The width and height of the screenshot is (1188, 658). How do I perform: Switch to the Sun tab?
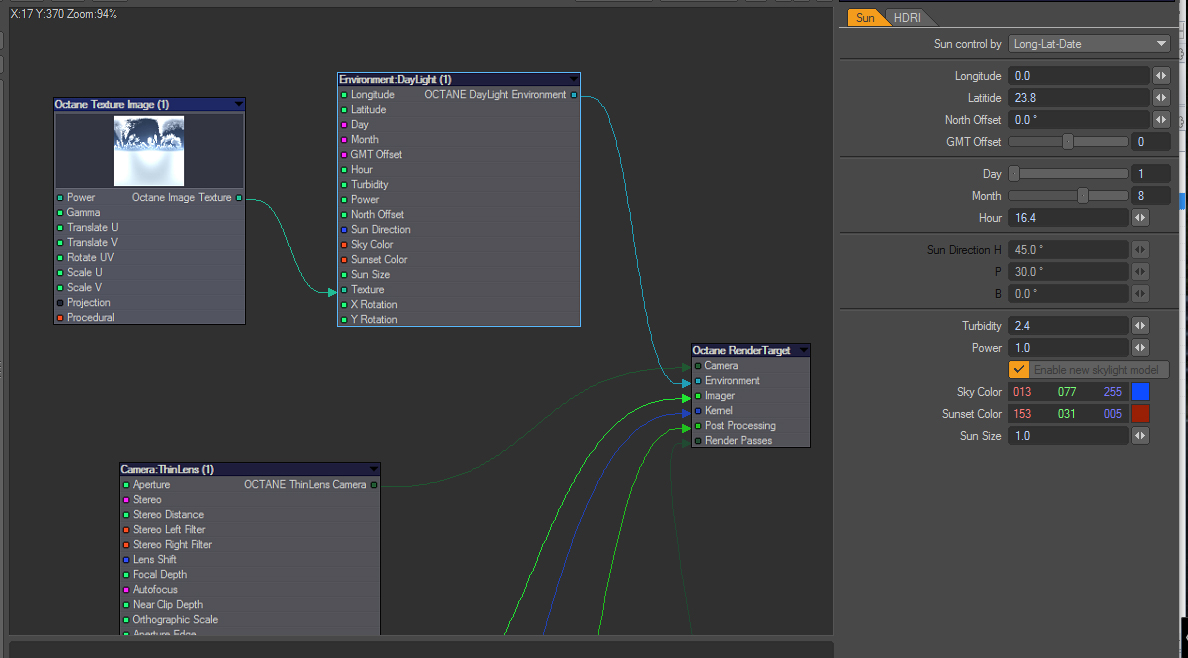point(866,17)
